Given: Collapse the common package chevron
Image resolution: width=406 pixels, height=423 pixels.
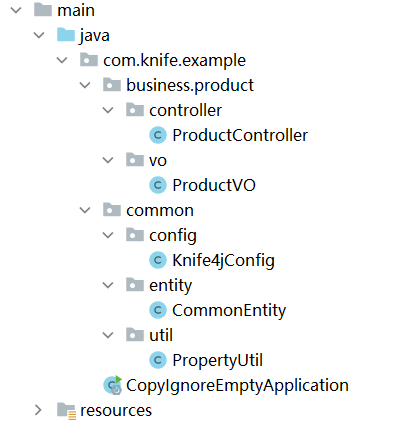Looking at the screenshot, I should pyautogui.click(x=85, y=210).
